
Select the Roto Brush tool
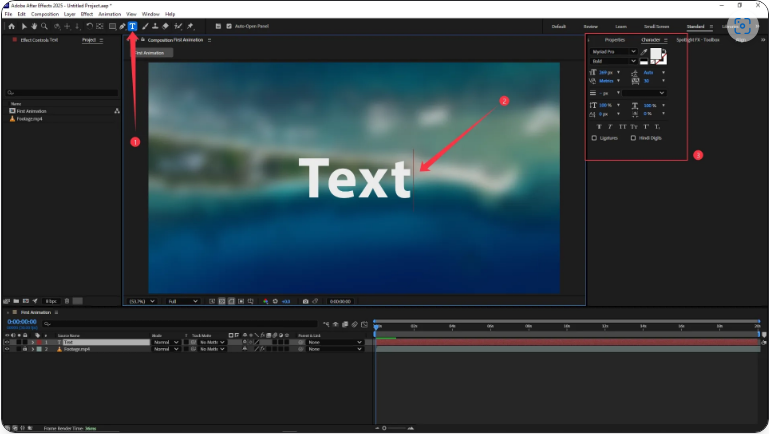point(178,26)
